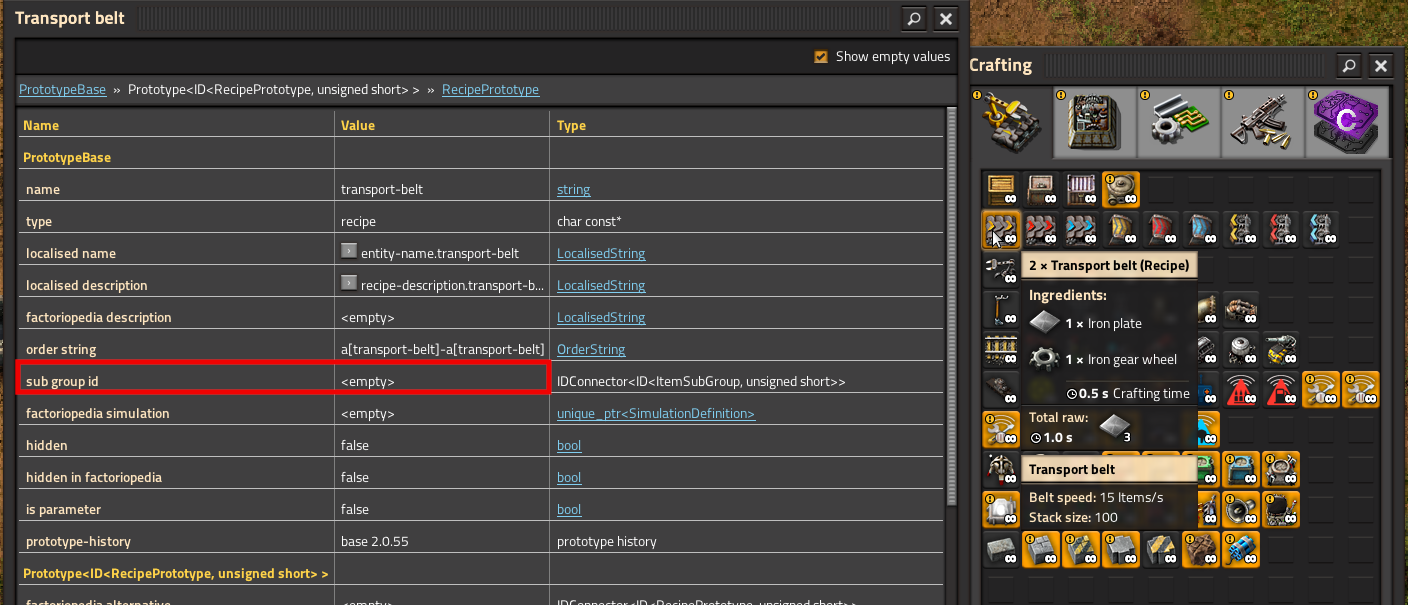The width and height of the screenshot is (1408, 605).
Task: Open the RecipePrototype breadcrumb link
Action: [490, 90]
